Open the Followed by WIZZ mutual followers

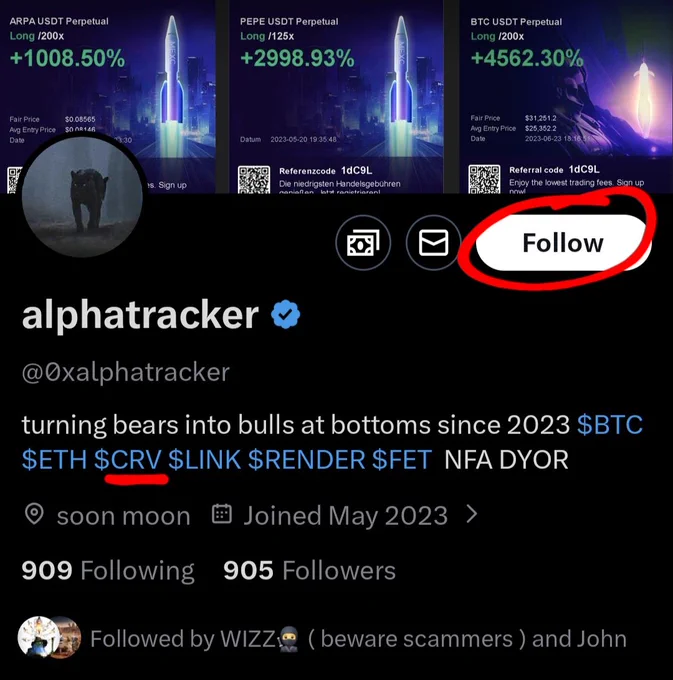point(358,639)
